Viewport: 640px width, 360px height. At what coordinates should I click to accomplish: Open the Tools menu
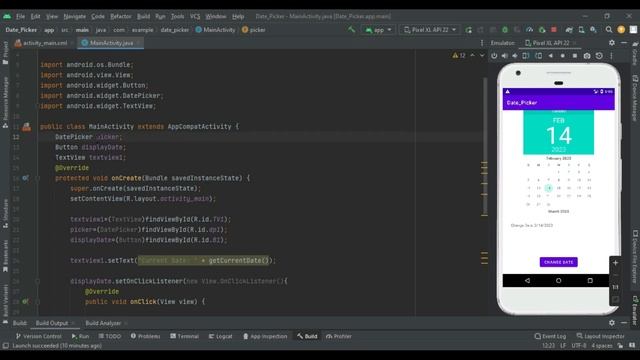point(178,16)
